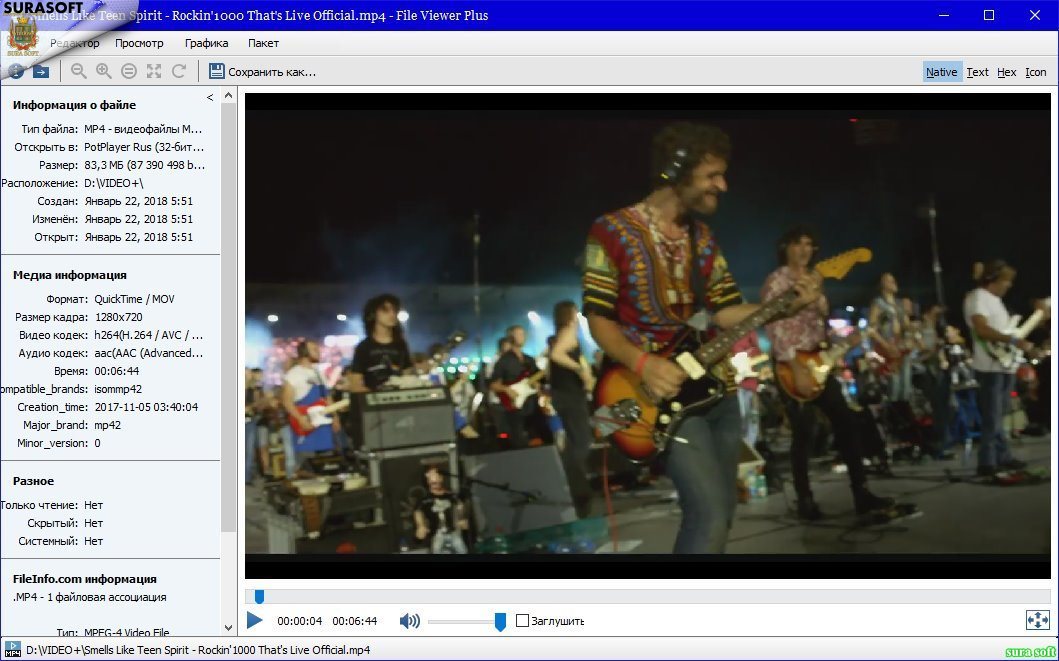Toggle the file info panel icon
The image size is (1059, 661).
tap(16, 72)
